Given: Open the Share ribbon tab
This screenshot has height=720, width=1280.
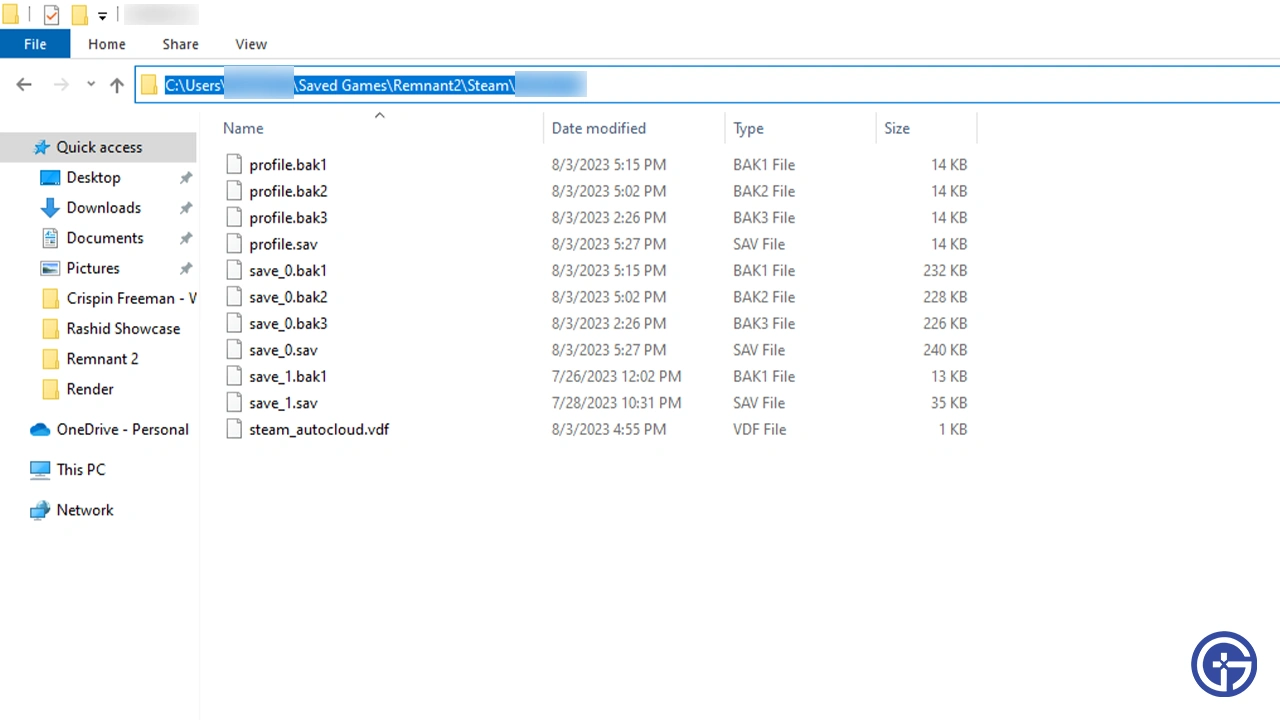Looking at the screenshot, I should [180, 44].
